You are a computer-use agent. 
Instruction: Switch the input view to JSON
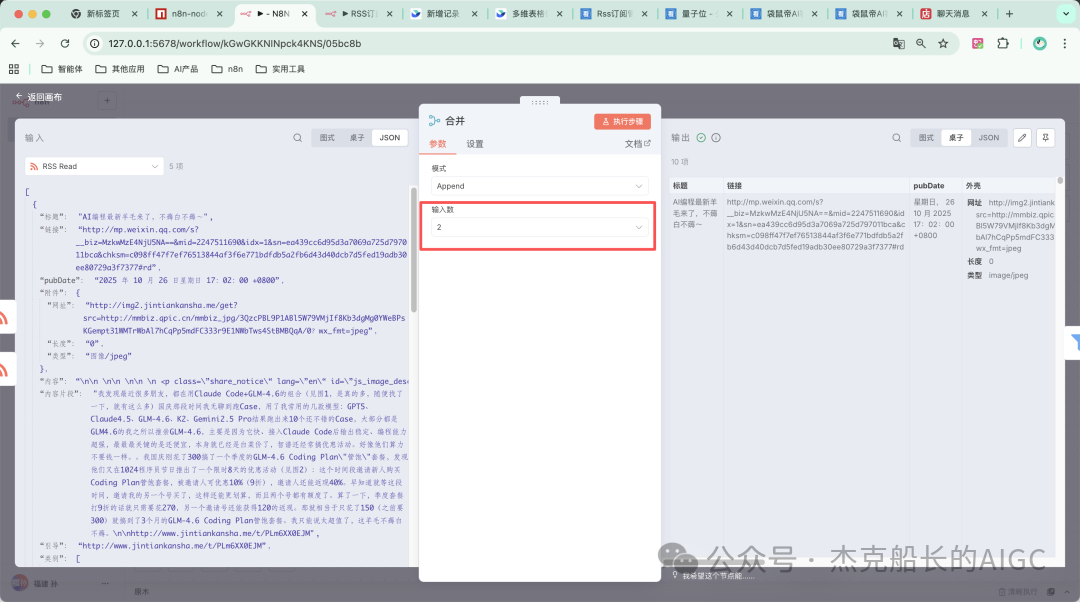pyautogui.click(x=390, y=138)
